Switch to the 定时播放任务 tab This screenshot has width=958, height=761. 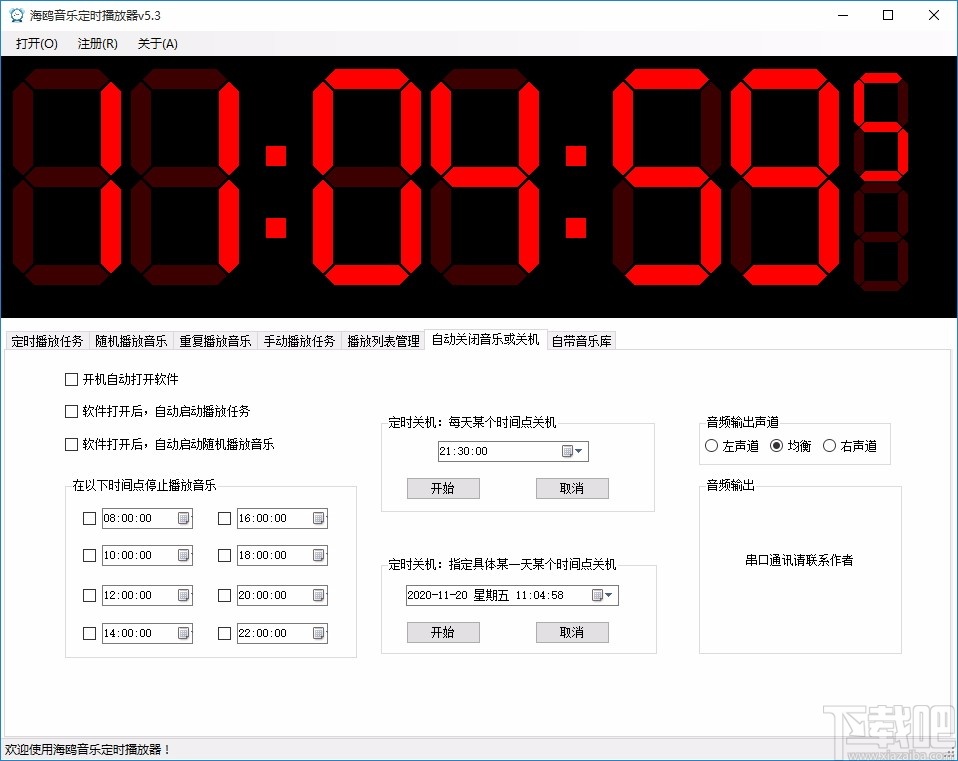pyautogui.click(x=46, y=339)
